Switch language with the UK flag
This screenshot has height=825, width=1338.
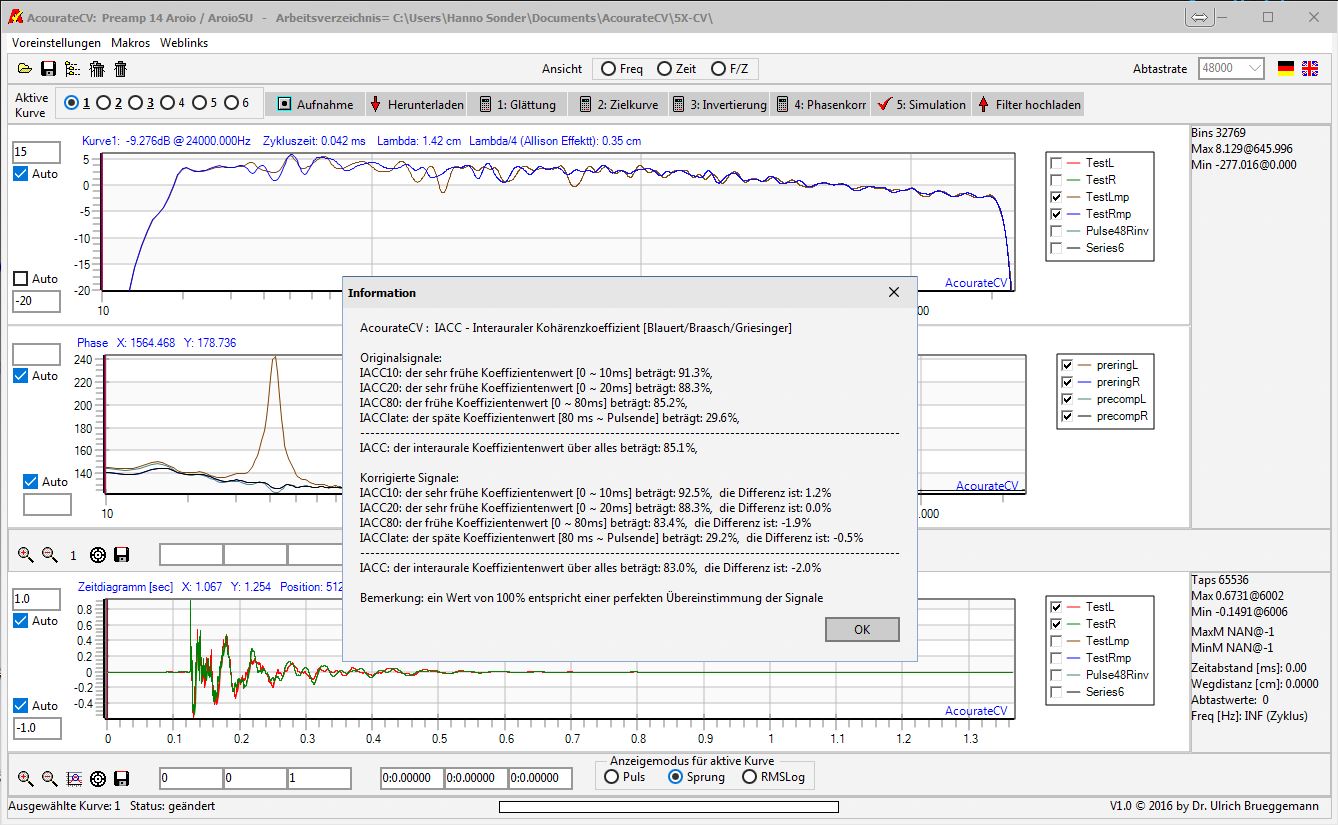pyautogui.click(x=1310, y=68)
